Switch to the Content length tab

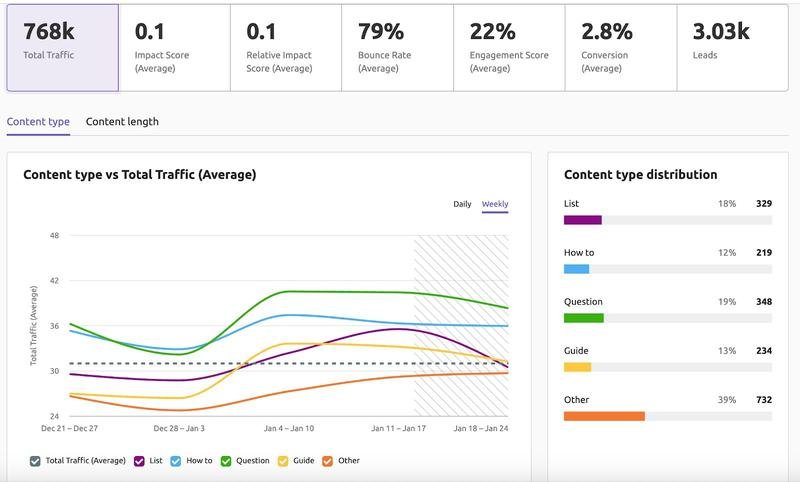(x=122, y=122)
